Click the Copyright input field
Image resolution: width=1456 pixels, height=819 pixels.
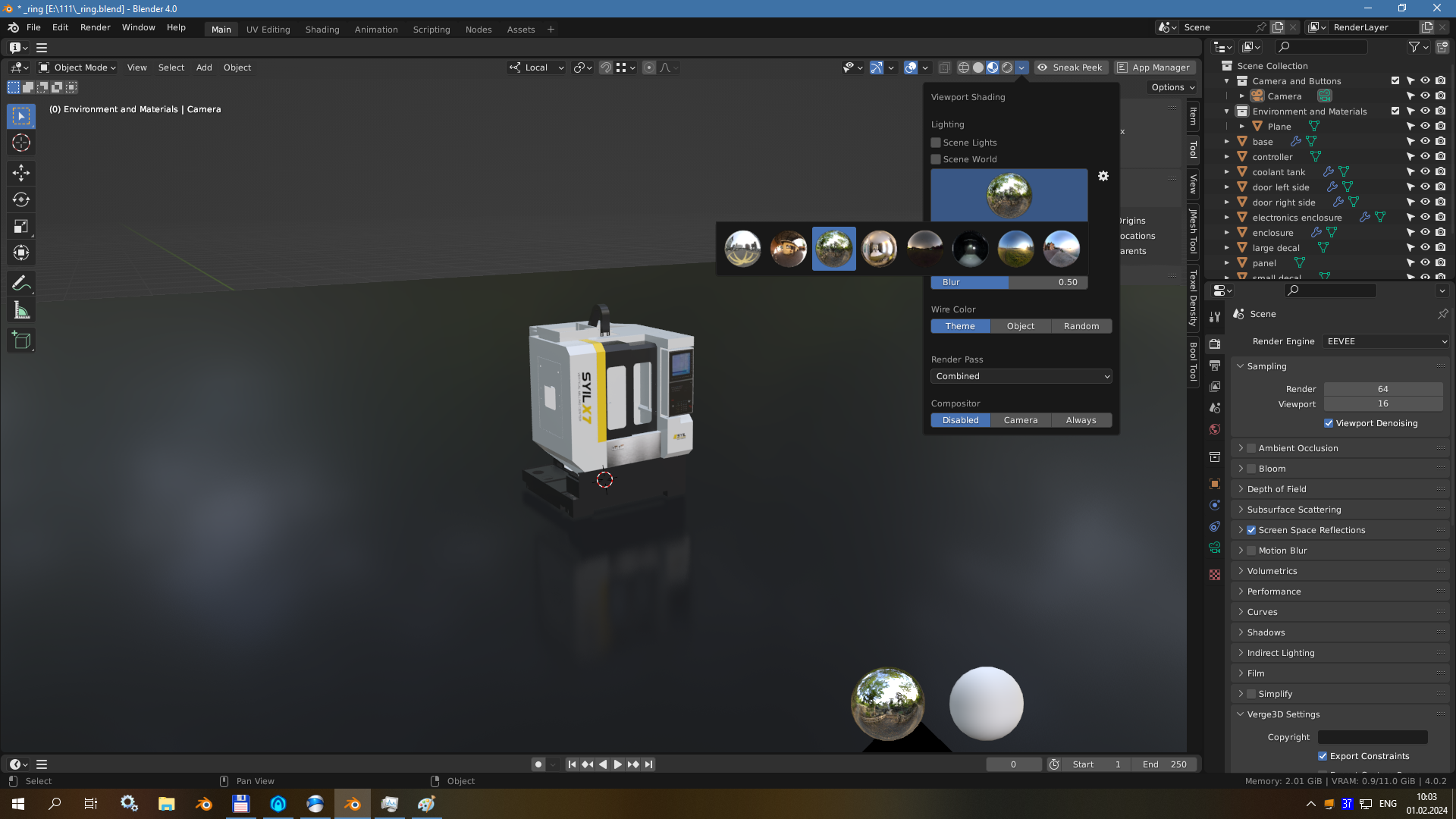[1373, 737]
